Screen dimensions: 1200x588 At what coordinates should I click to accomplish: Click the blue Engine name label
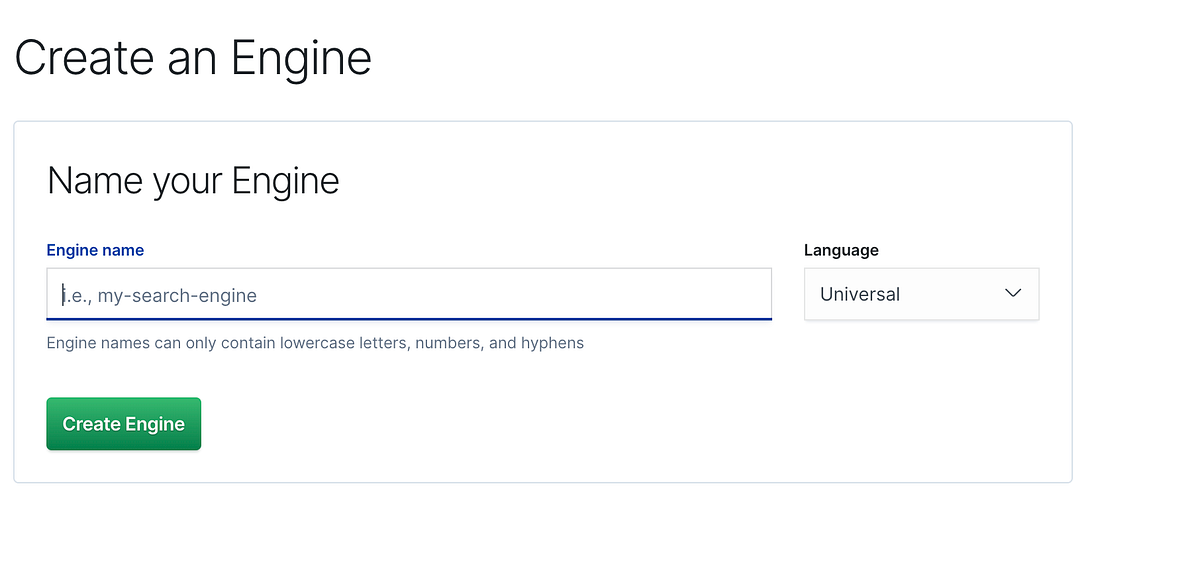(x=95, y=250)
